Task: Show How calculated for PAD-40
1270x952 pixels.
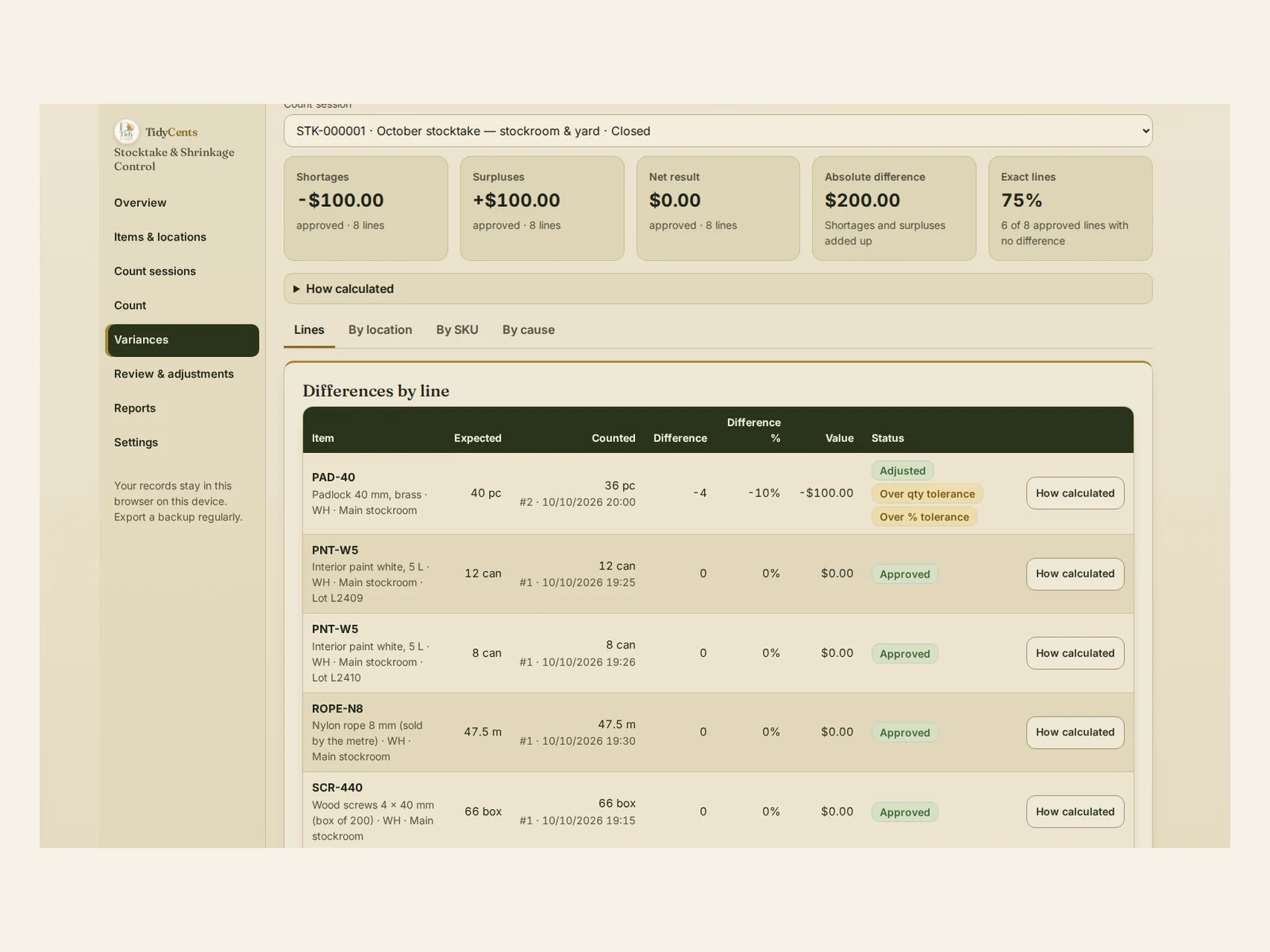Action: point(1075,493)
